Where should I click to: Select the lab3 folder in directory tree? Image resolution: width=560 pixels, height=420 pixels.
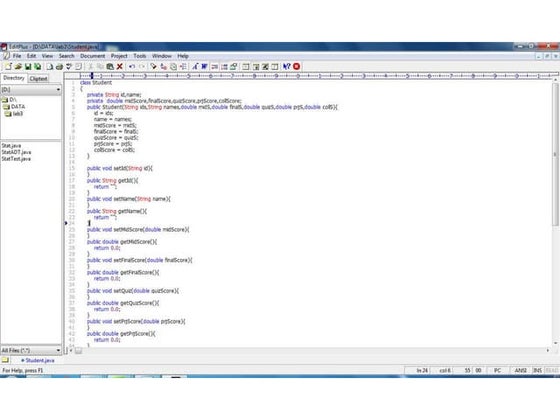tap(14, 114)
